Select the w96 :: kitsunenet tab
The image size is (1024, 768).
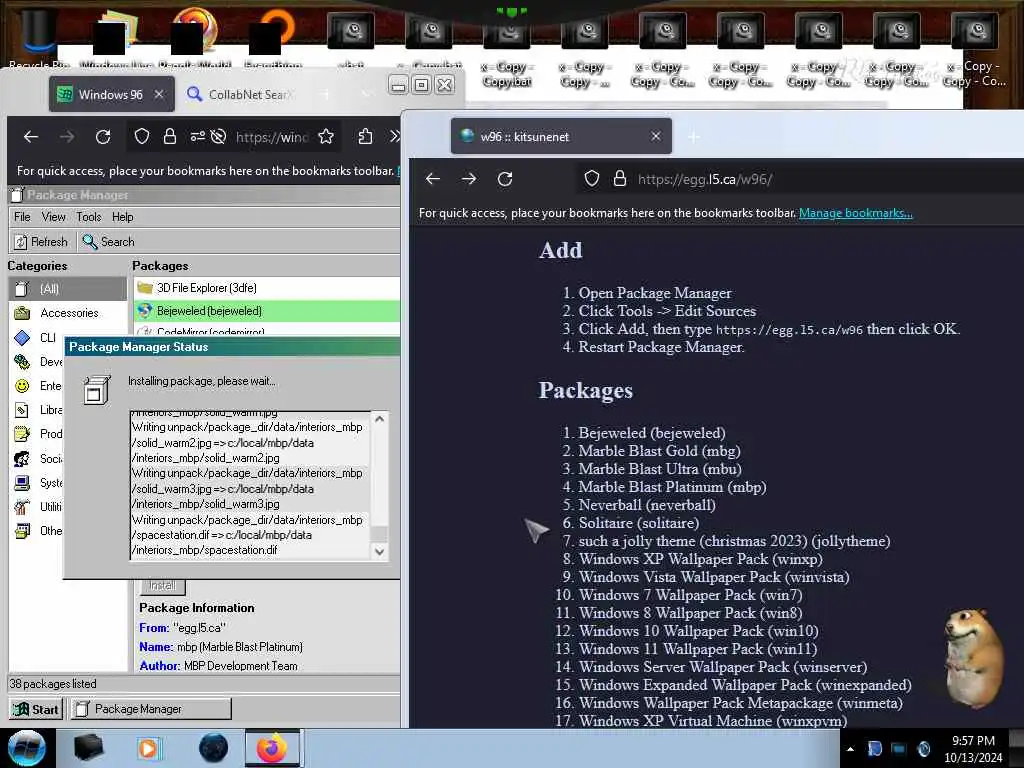(x=561, y=136)
